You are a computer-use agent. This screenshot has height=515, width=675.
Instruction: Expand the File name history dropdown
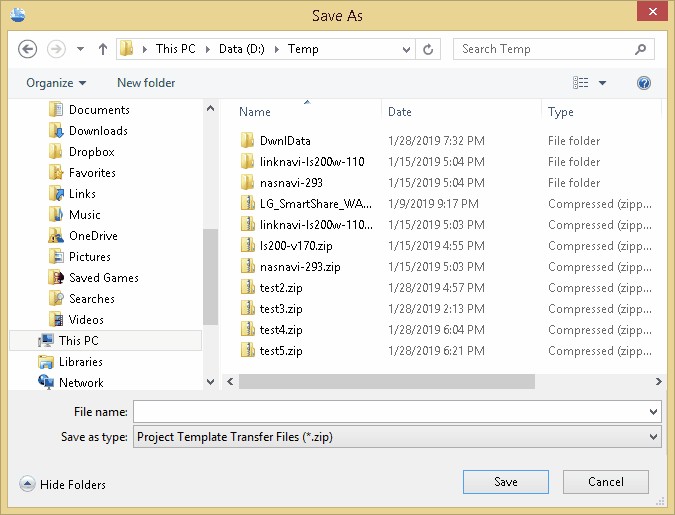pos(653,412)
